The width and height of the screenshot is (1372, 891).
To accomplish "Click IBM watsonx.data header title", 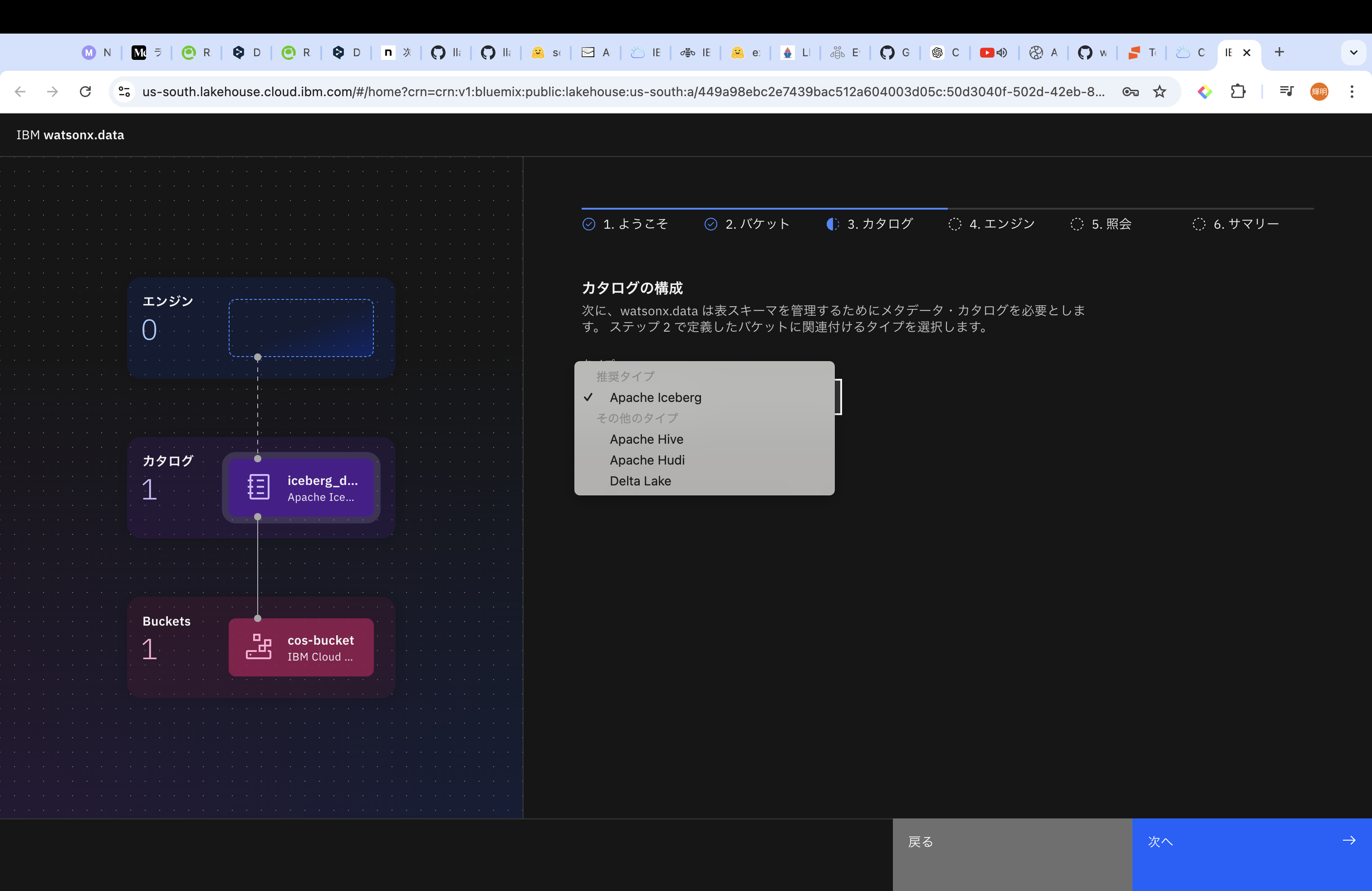I will click(70, 135).
